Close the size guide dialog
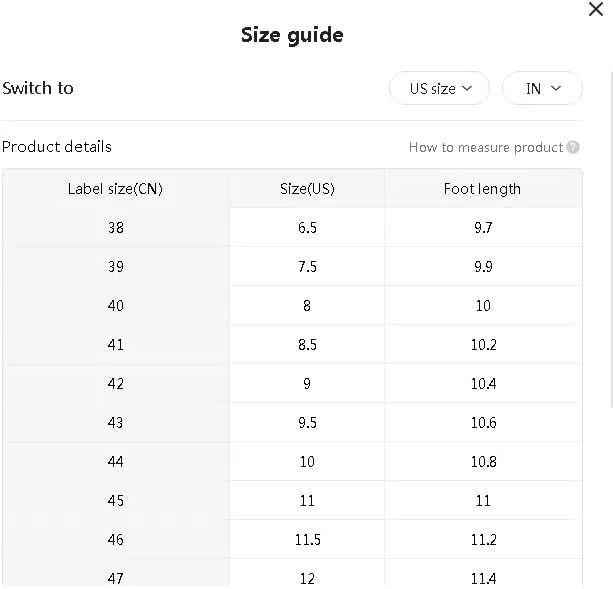The width and height of the screenshot is (613, 589). coord(596,10)
